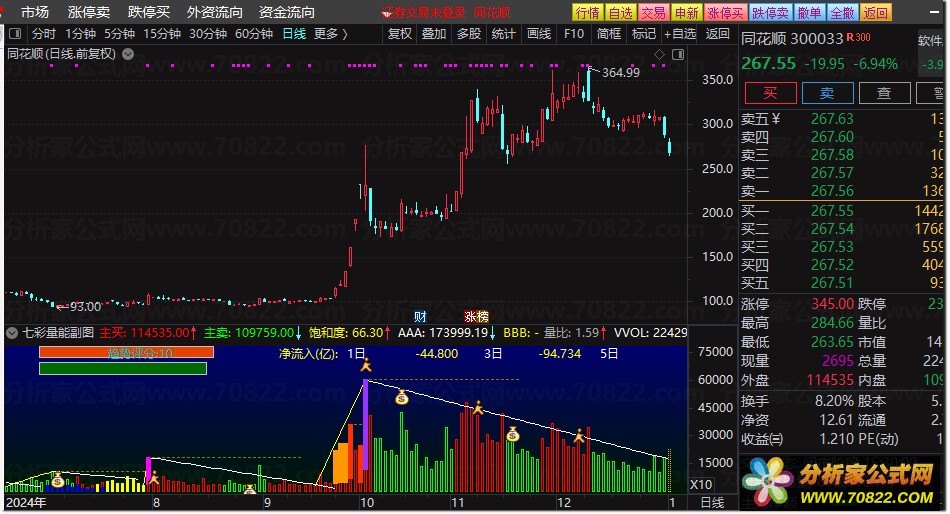This screenshot has height=514, width=950.
Task: Click the money bag icon near the volume peak
Action: 402,397
